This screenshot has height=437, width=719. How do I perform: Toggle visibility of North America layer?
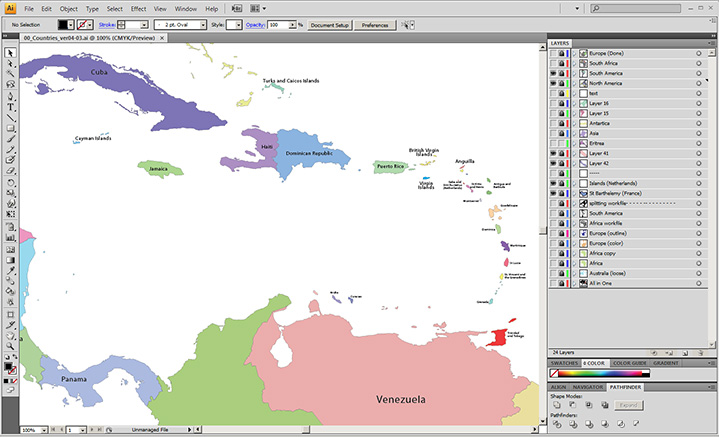[x=553, y=83]
